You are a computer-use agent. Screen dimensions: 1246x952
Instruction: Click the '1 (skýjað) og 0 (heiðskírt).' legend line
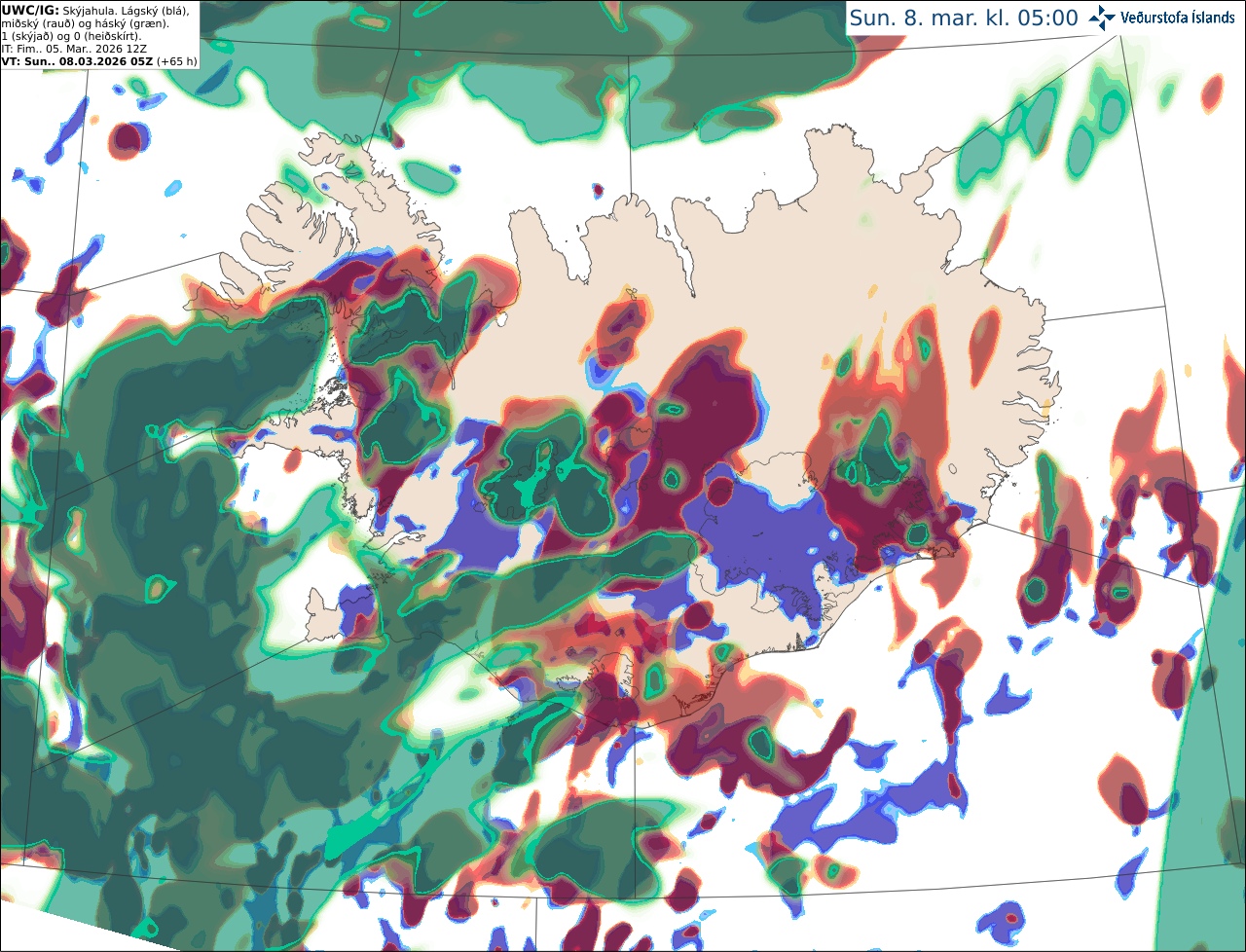(x=71, y=36)
